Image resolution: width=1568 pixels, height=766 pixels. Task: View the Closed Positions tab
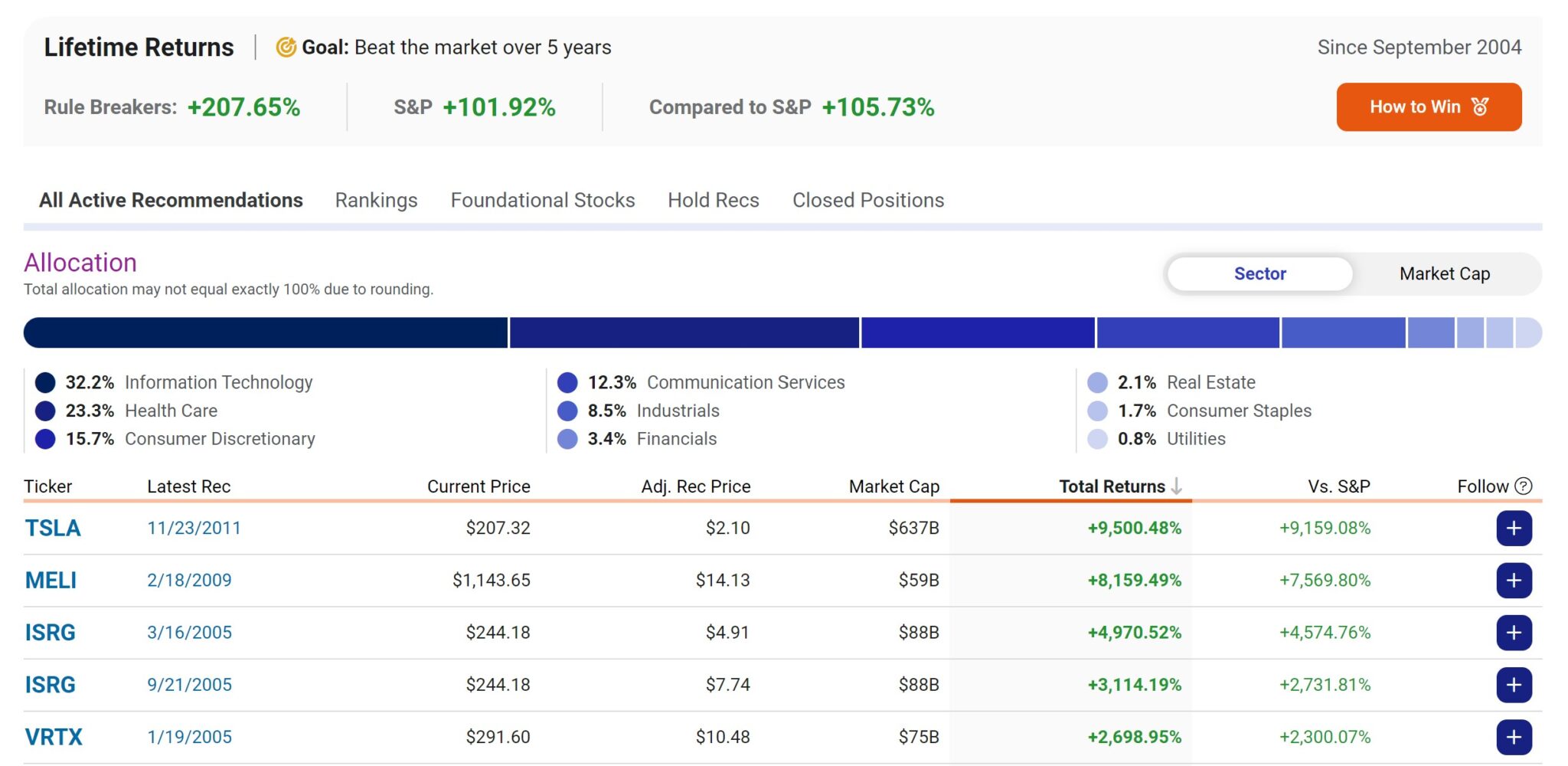click(868, 201)
